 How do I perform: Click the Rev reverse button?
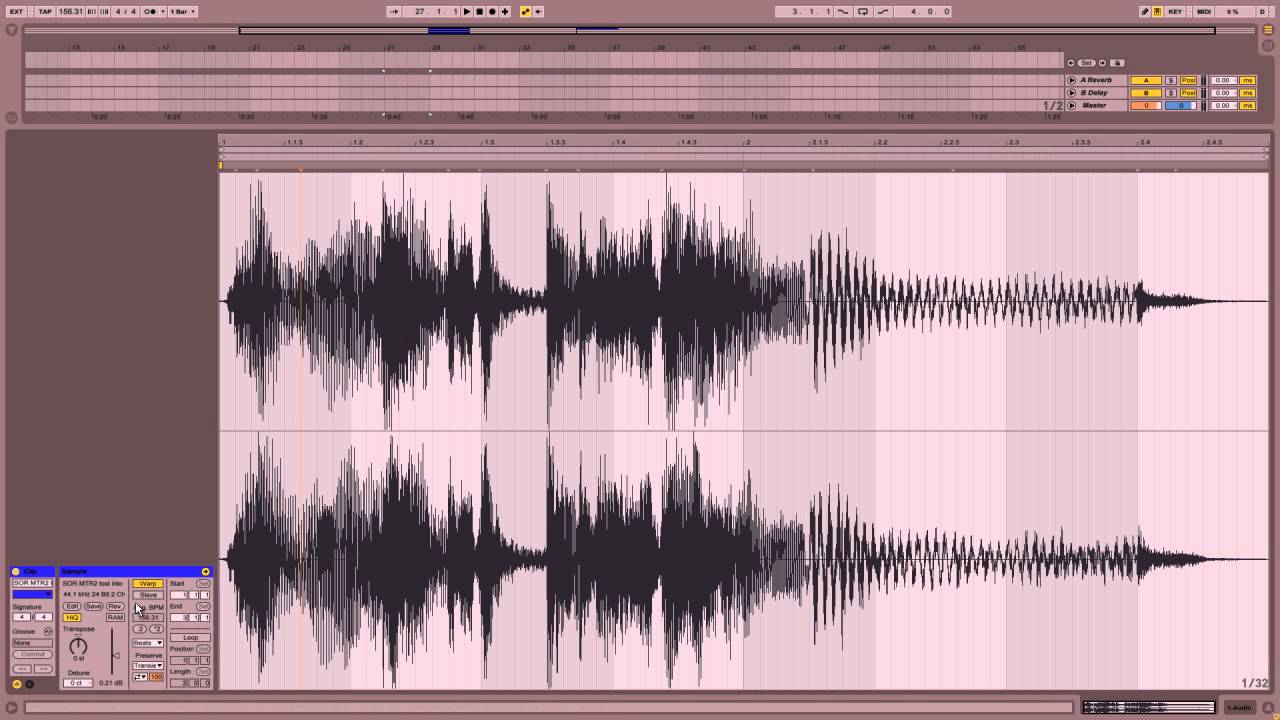coord(115,607)
